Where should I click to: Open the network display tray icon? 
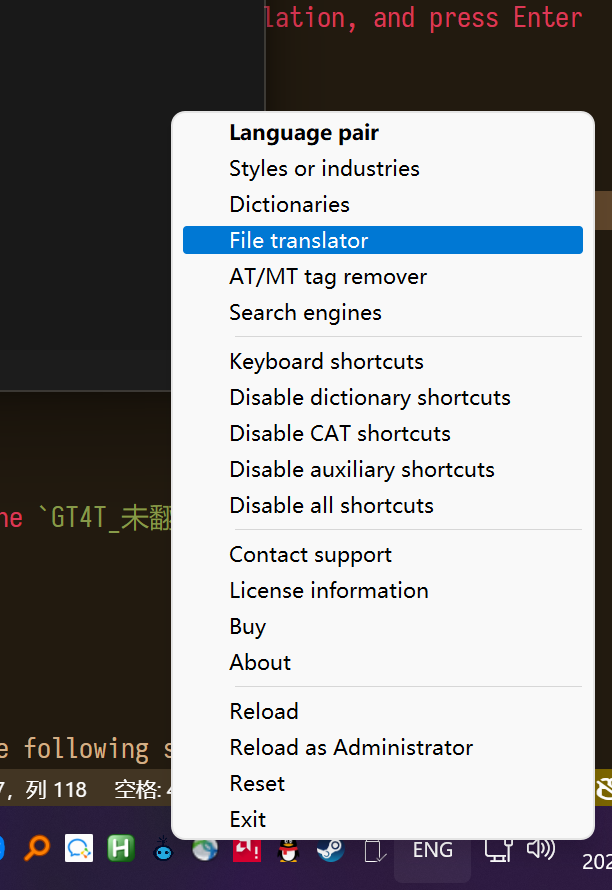[498, 849]
